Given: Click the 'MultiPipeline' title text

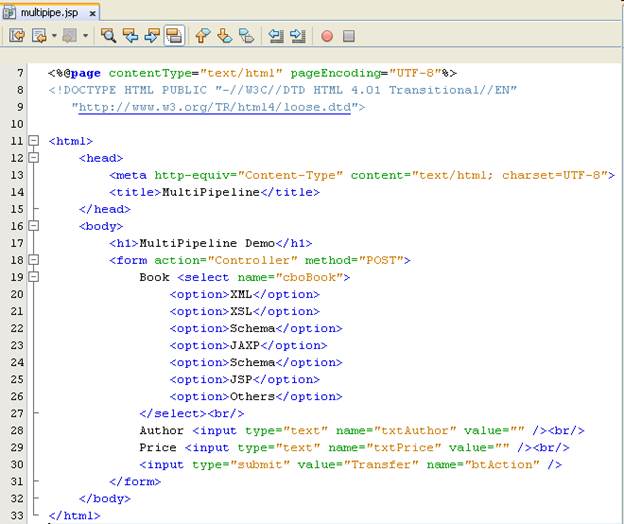Looking at the screenshot, I should point(211,192).
